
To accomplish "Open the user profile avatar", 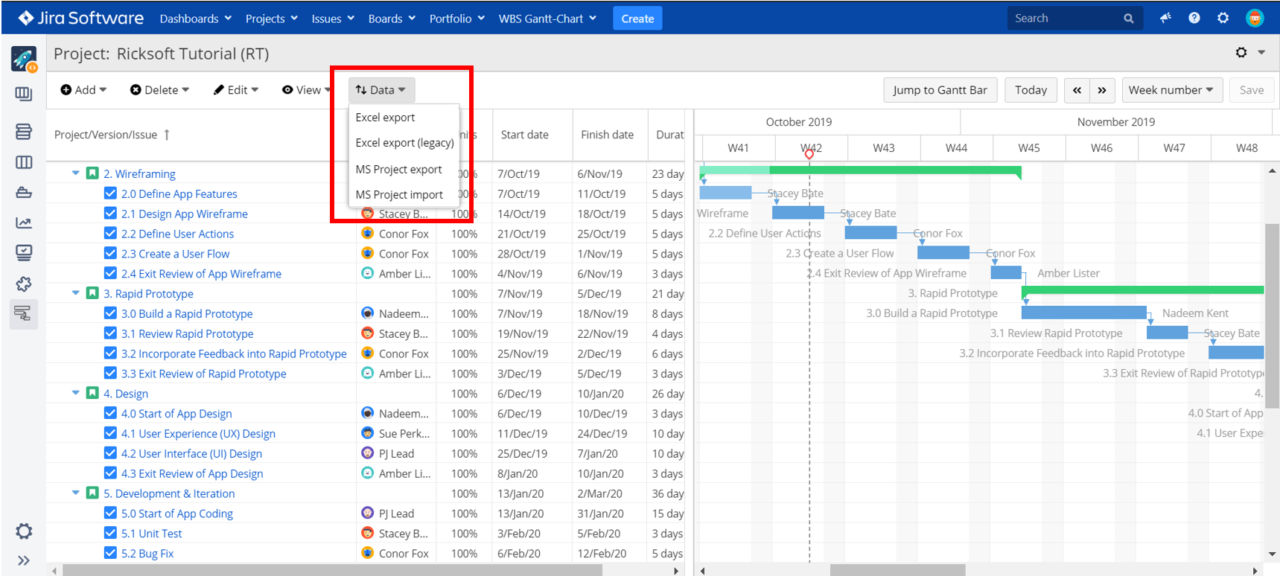I will pos(1254,18).
